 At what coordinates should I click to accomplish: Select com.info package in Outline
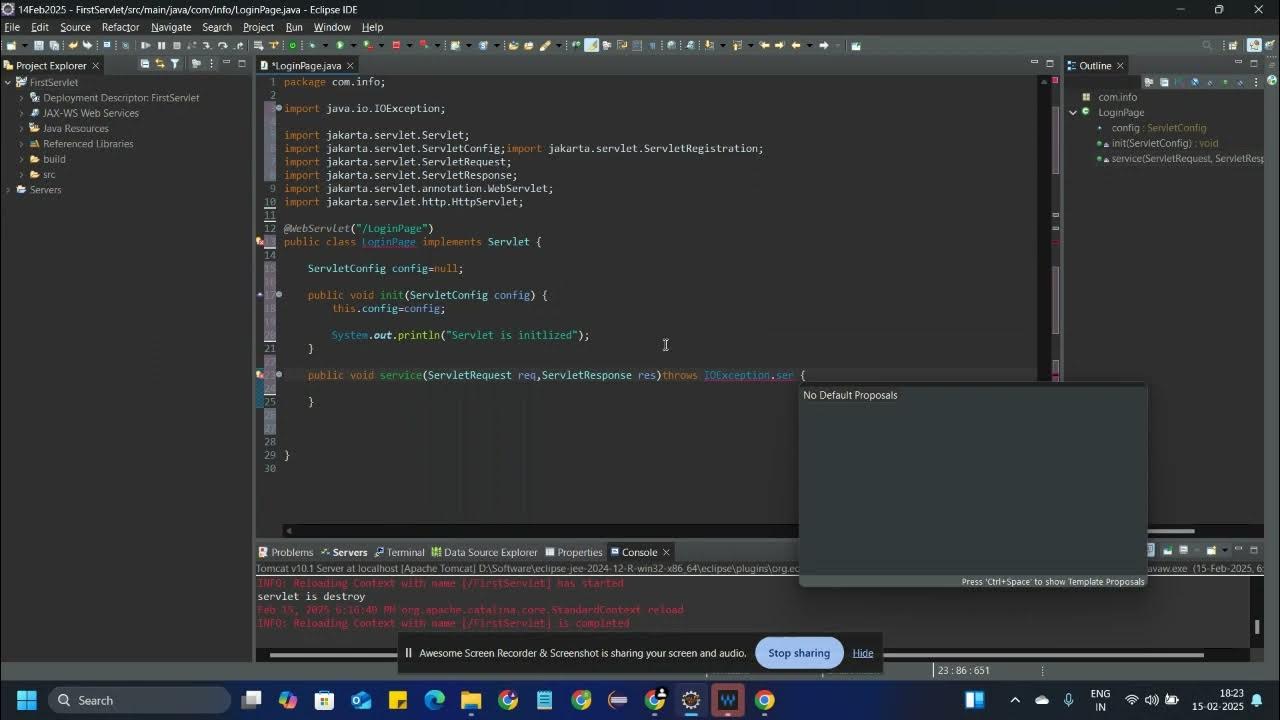tap(1117, 97)
